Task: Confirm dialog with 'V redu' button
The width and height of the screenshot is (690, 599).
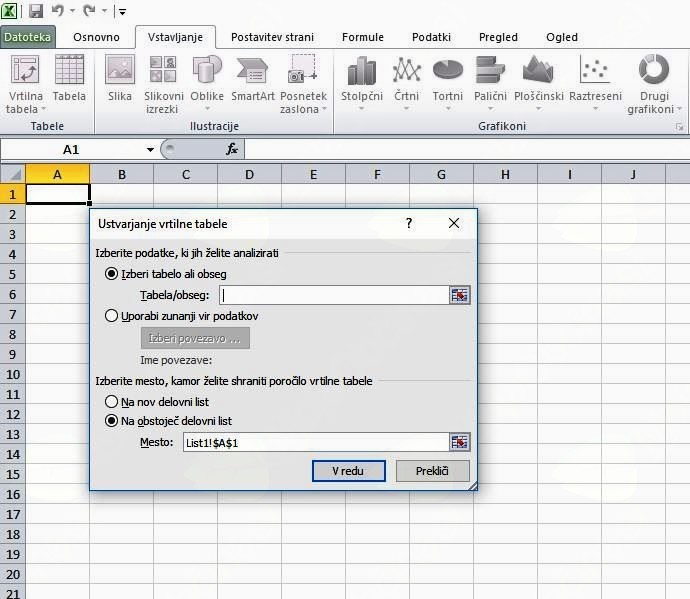Action: pos(348,471)
